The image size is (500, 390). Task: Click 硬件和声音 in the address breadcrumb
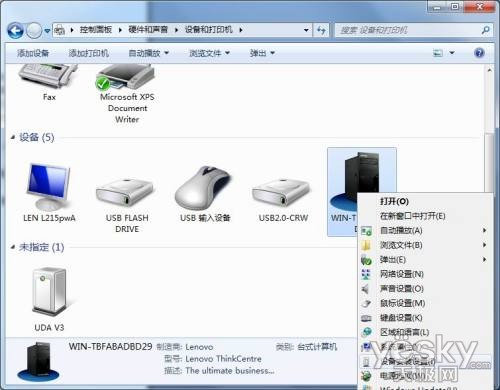[x=148, y=30]
